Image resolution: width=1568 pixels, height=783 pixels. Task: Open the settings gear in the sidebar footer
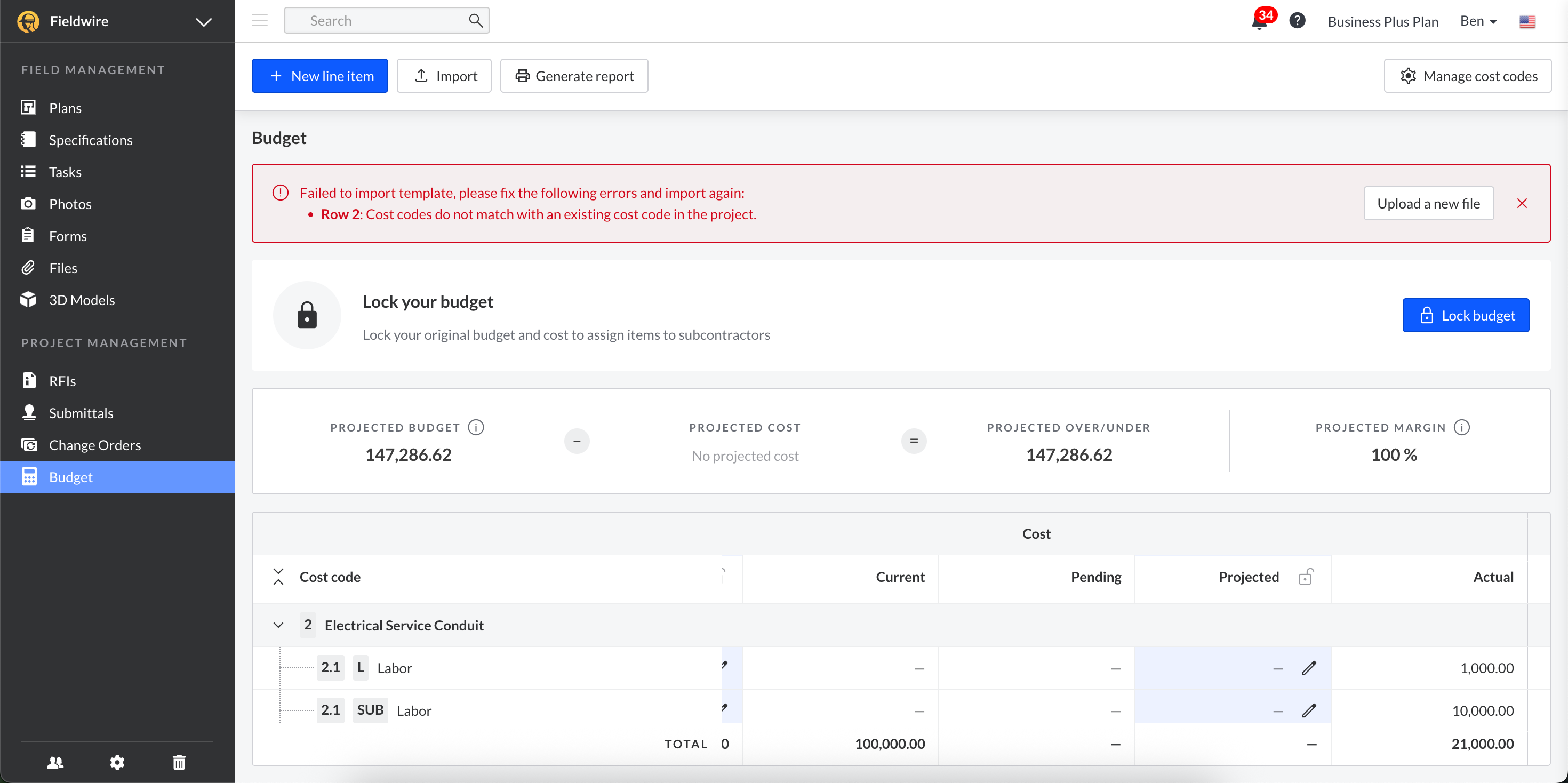(117, 762)
